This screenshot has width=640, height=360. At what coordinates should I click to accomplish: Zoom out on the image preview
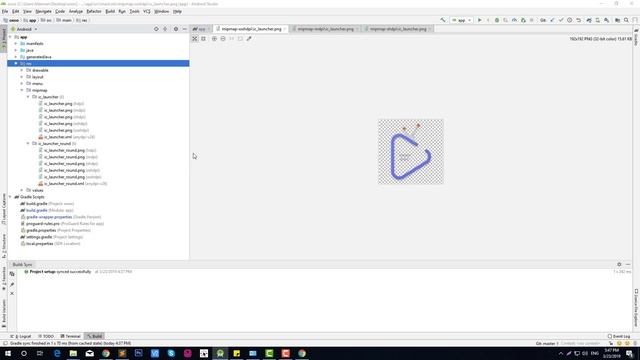pos(223,38)
